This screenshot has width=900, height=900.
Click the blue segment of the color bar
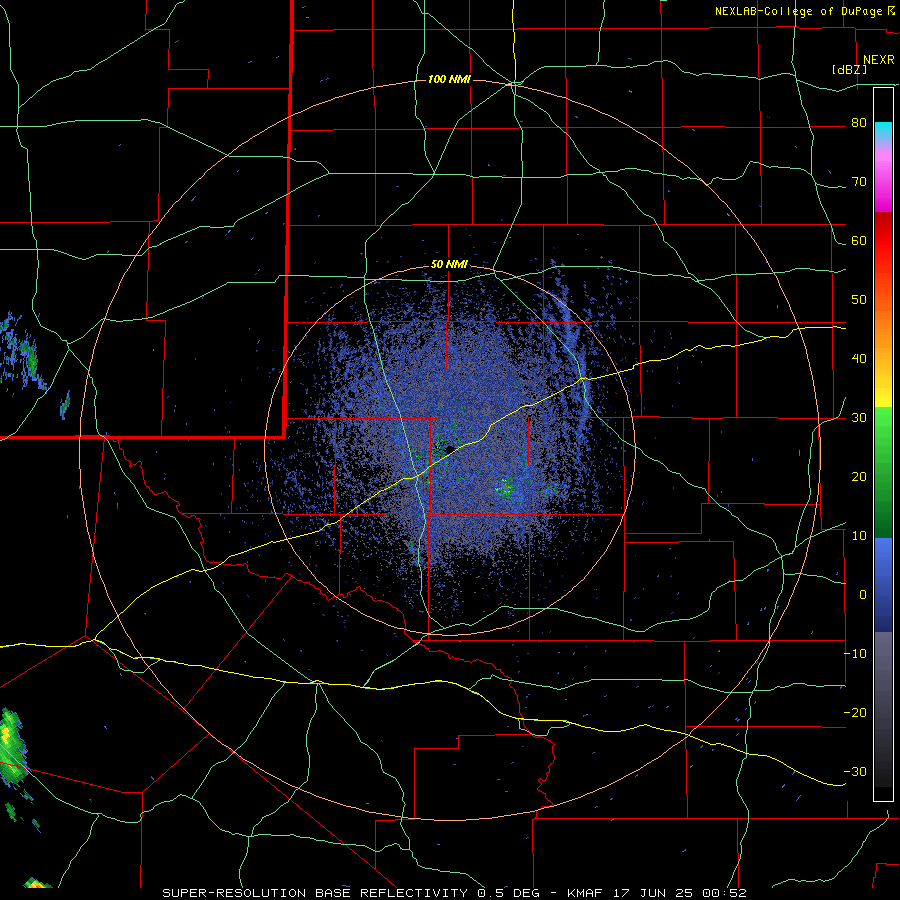(883, 585)
